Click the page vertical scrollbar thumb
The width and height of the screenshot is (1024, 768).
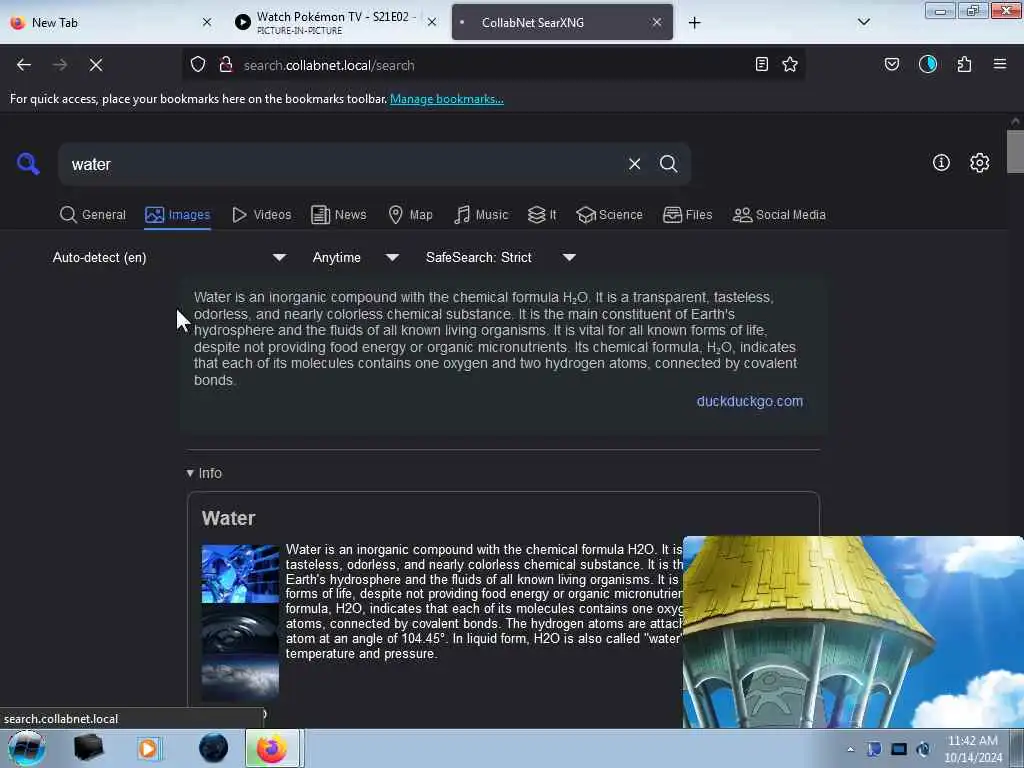pos(1015,152)
